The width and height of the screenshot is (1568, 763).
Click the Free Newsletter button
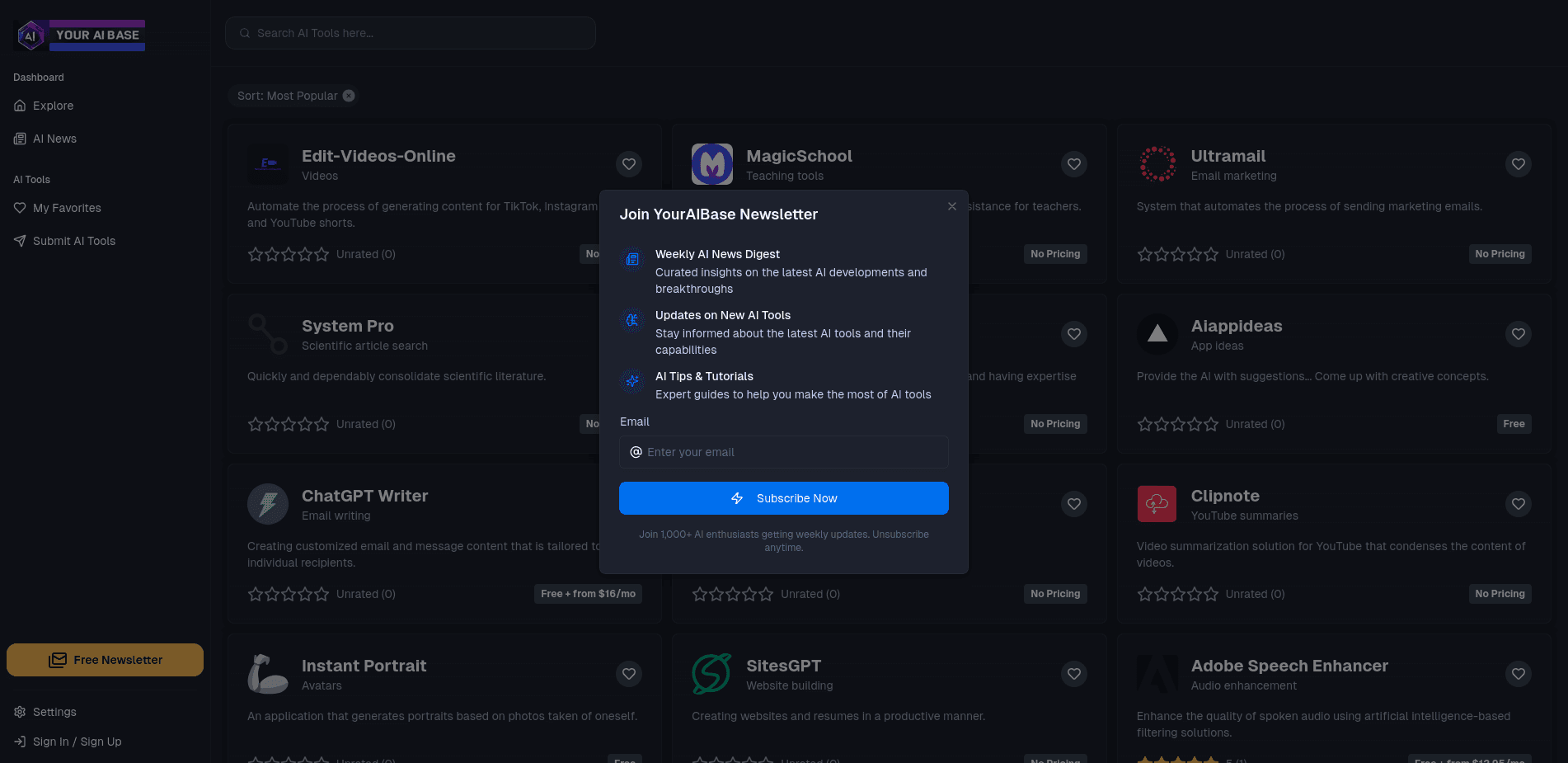click(x=105, y=660)
